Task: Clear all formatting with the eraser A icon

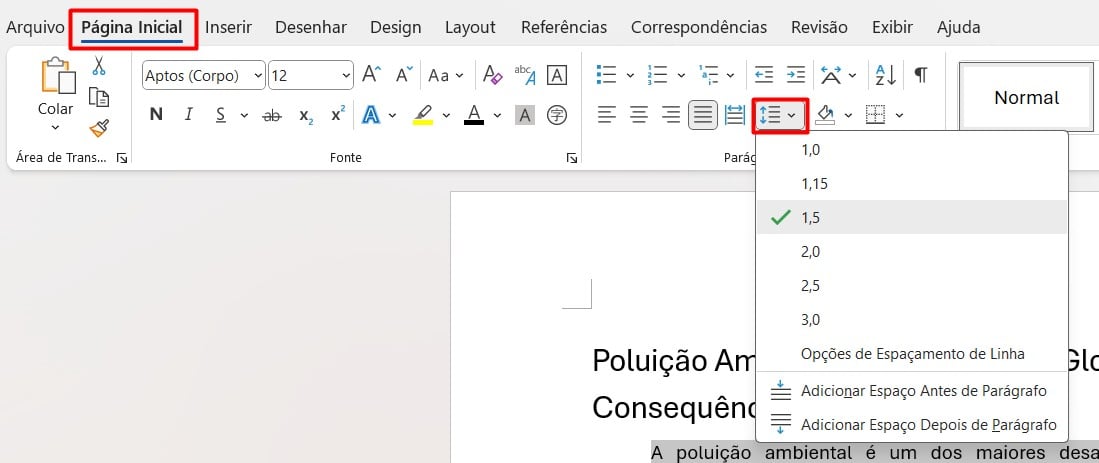Action: (493, 75)
